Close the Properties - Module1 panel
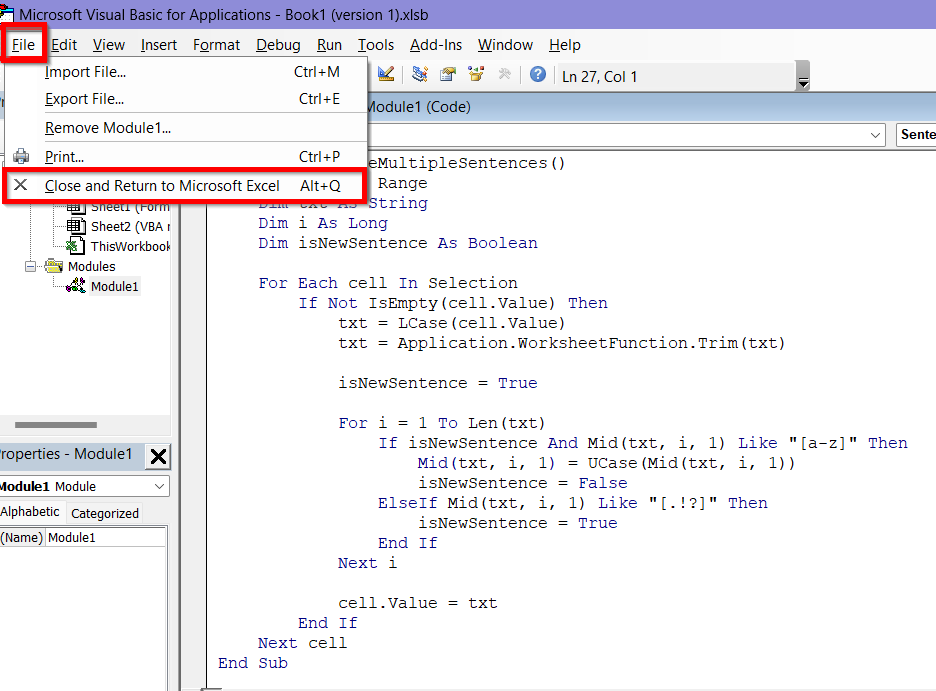 [158, 456]
